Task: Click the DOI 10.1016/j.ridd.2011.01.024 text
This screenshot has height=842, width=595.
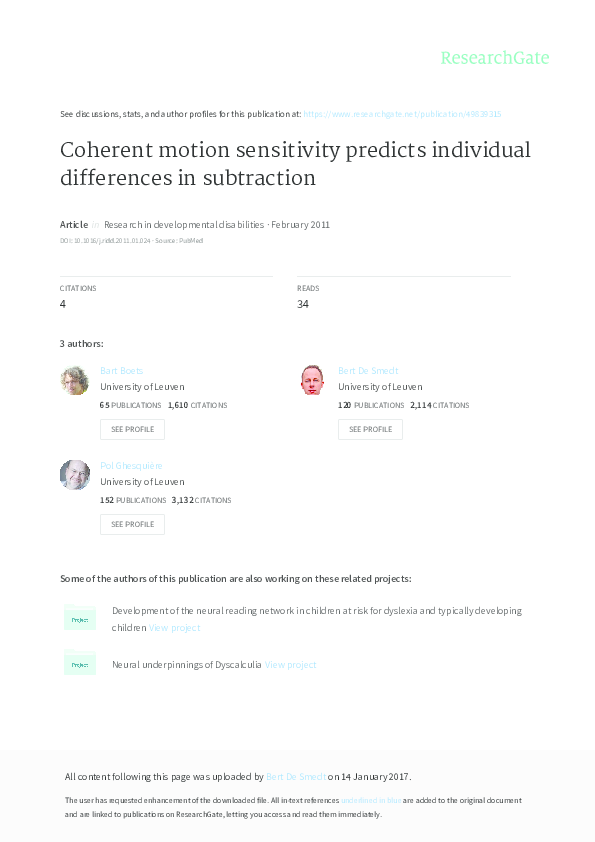Action: [x=105, y=241]
